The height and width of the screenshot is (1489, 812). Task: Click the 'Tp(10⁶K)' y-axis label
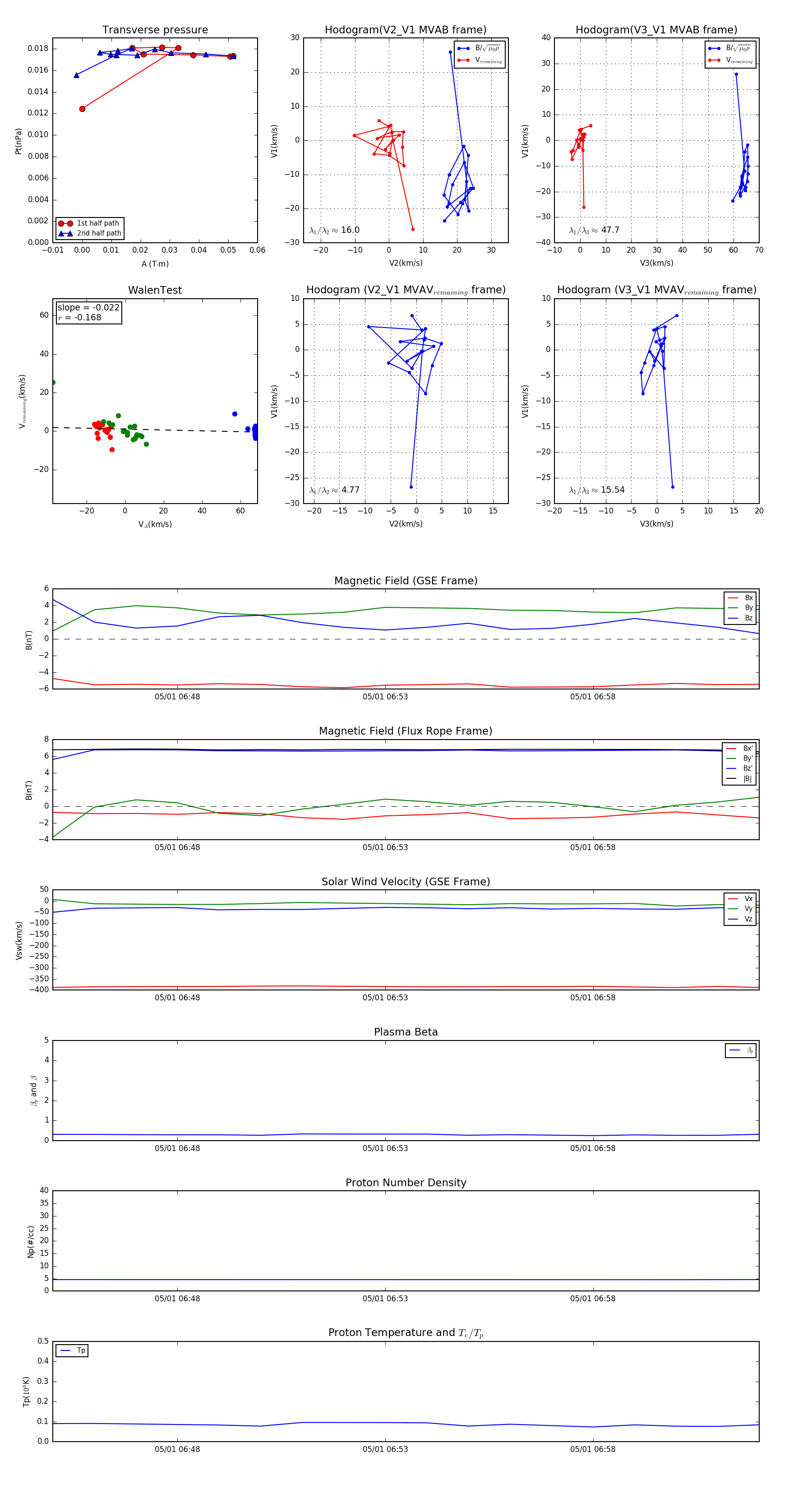(x=27, y=1392)
